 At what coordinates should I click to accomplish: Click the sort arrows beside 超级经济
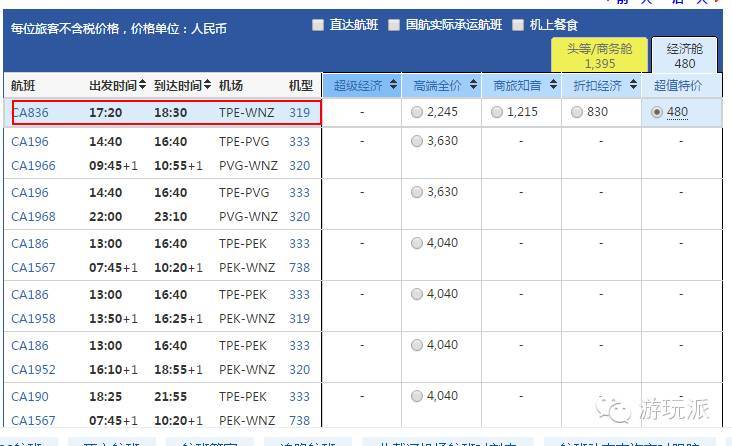(x=394, y=85)
